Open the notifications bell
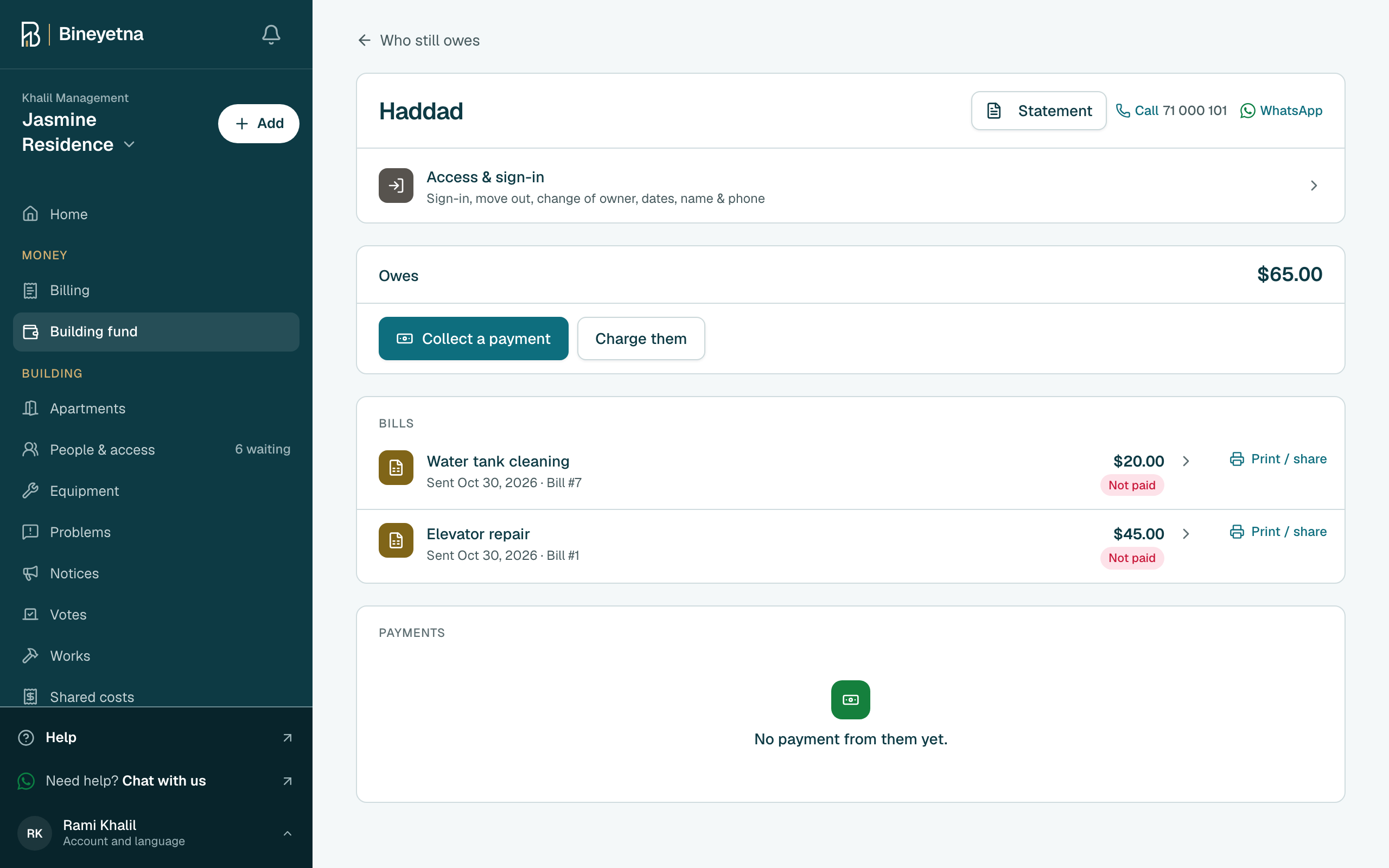1389x868 pixels. tap(271, 34)
